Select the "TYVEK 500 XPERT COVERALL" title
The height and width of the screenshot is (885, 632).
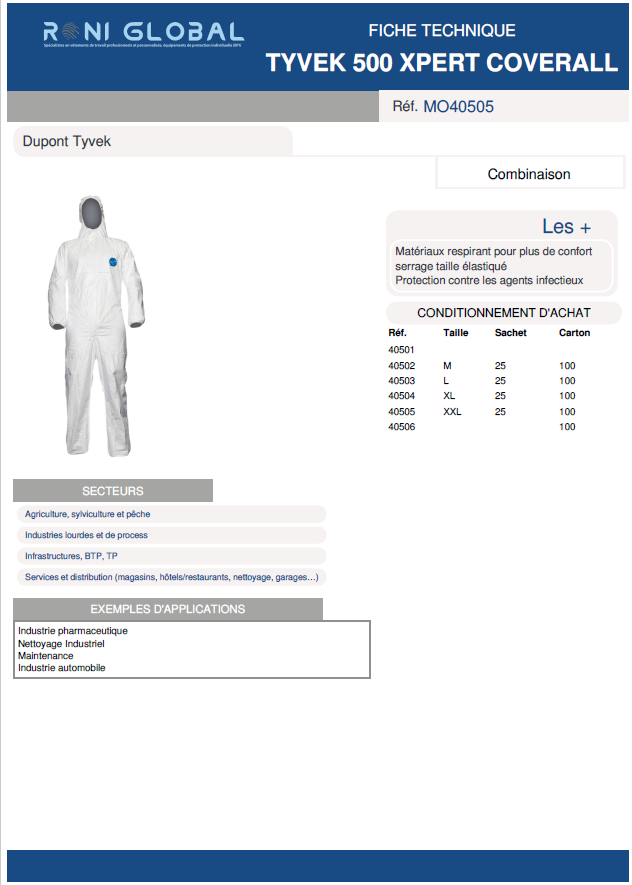[x=442, y=63]
